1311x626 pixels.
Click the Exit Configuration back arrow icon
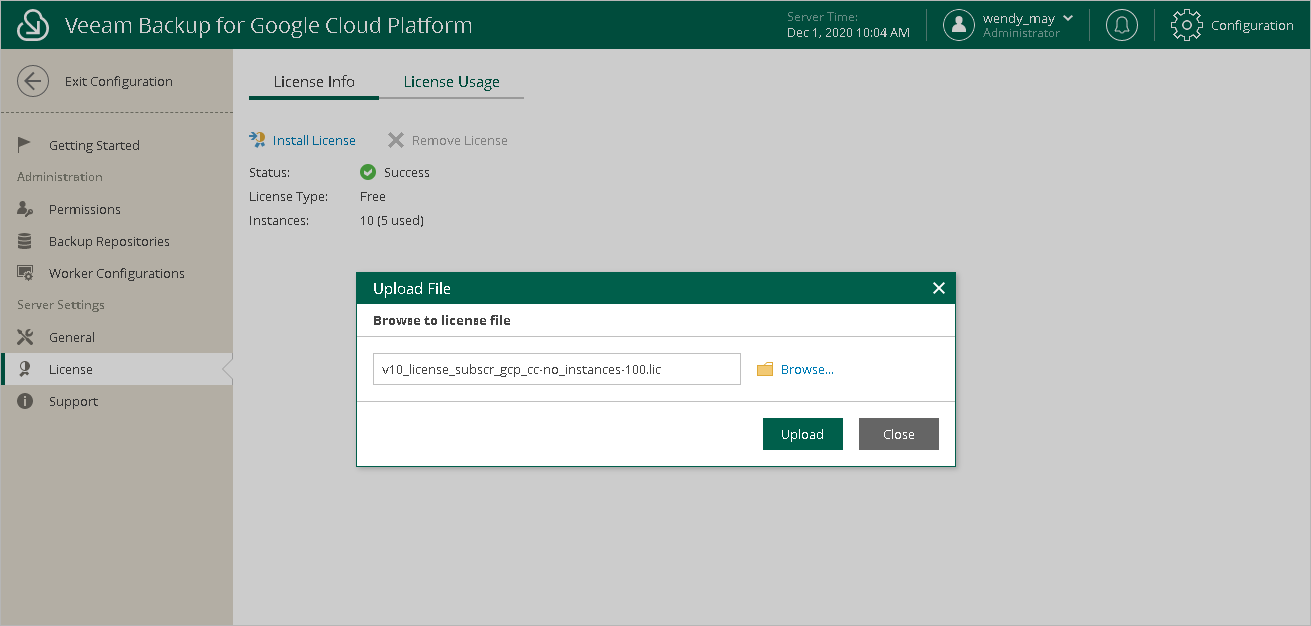click(x=33, y=81)
